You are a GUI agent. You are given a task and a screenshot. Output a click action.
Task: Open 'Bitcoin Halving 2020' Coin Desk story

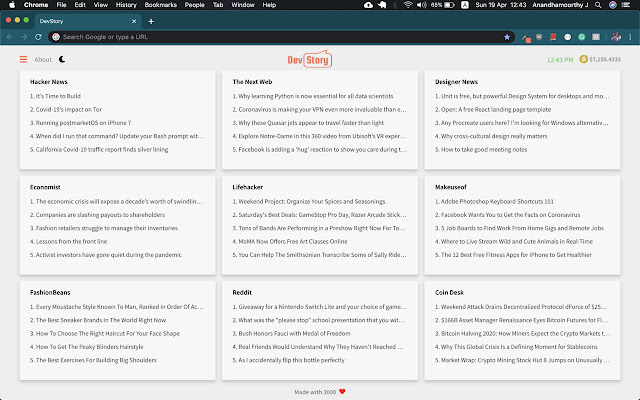[522, 333]
